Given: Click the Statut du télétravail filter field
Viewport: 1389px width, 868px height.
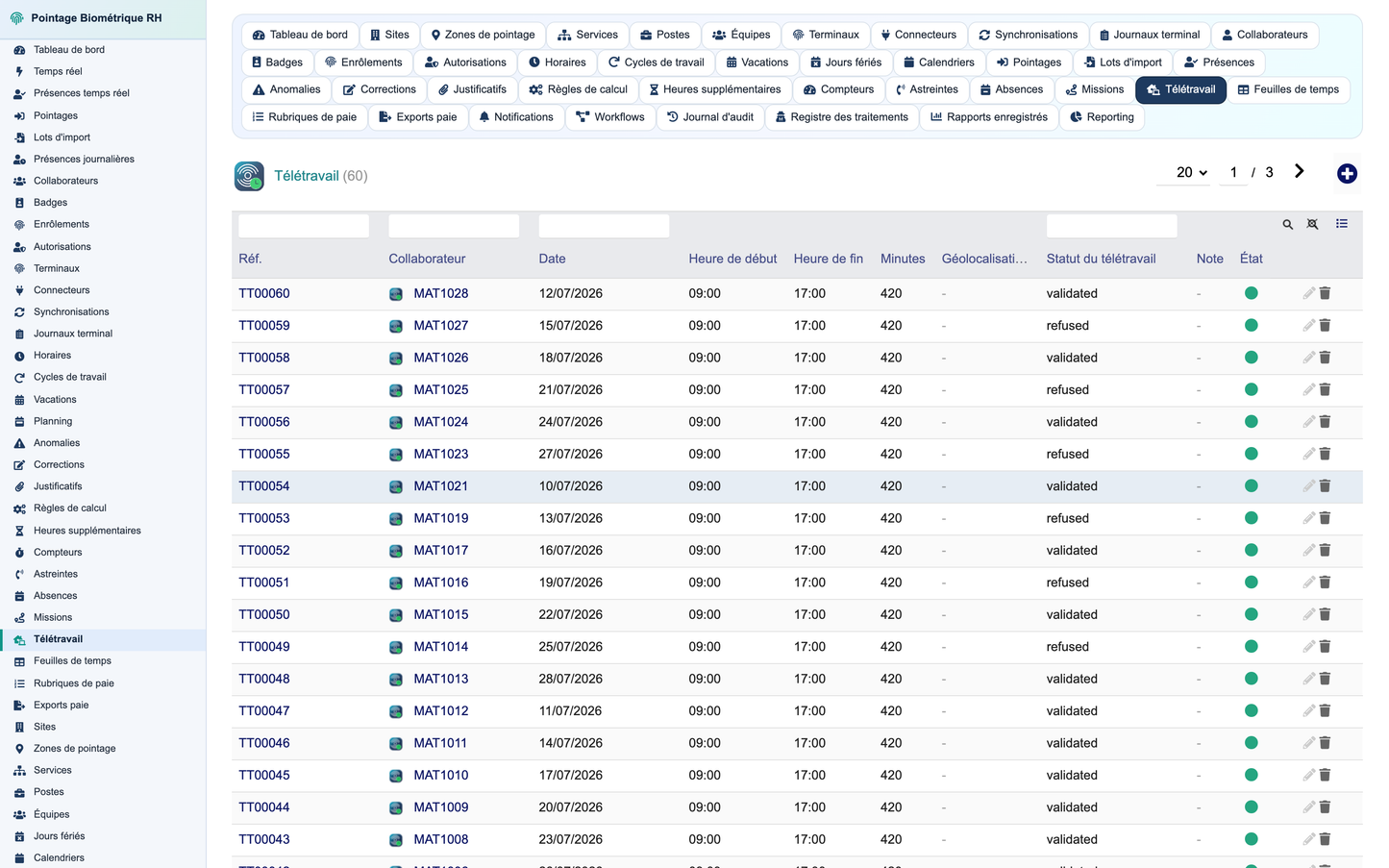Looking at the screenshot, I should (x=1111, y=226).
